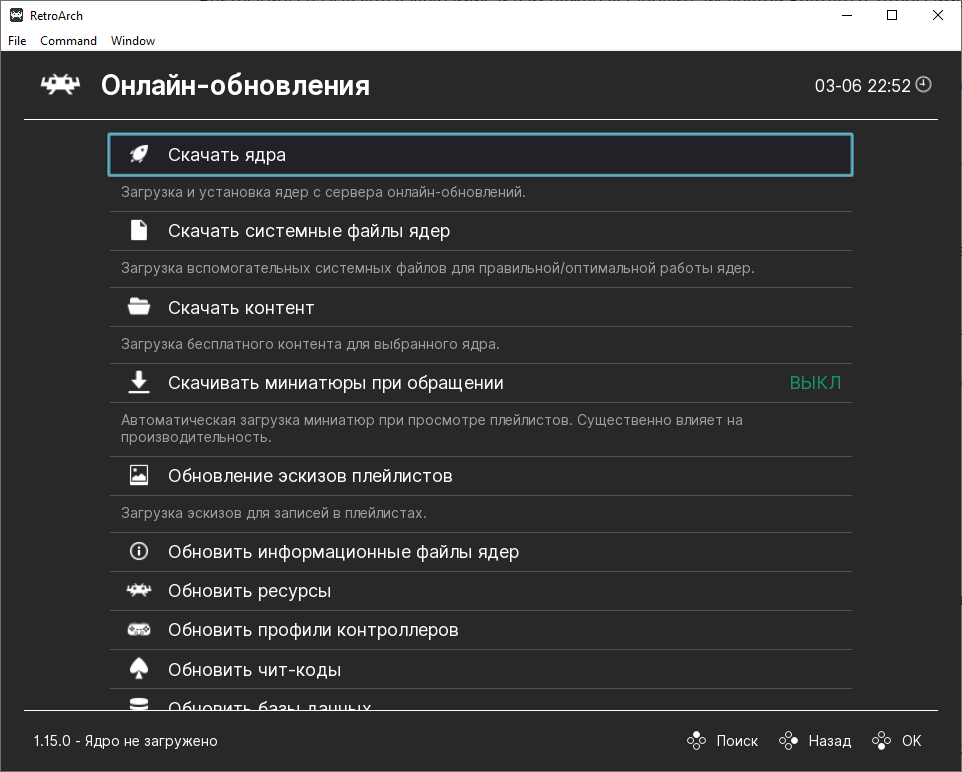Click the Поиск label in footer
The height and width of the screenshot is (772, 962).
[737, 741]
